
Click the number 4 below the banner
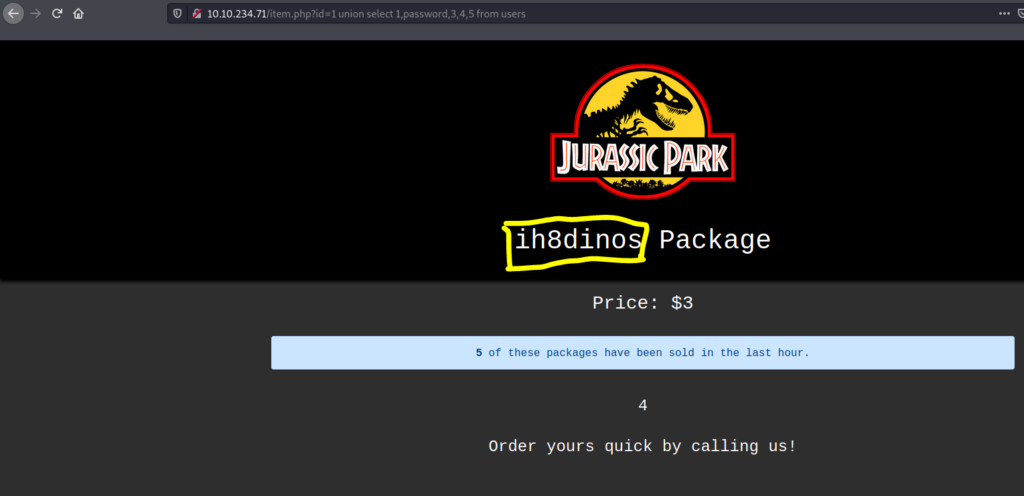642,405
